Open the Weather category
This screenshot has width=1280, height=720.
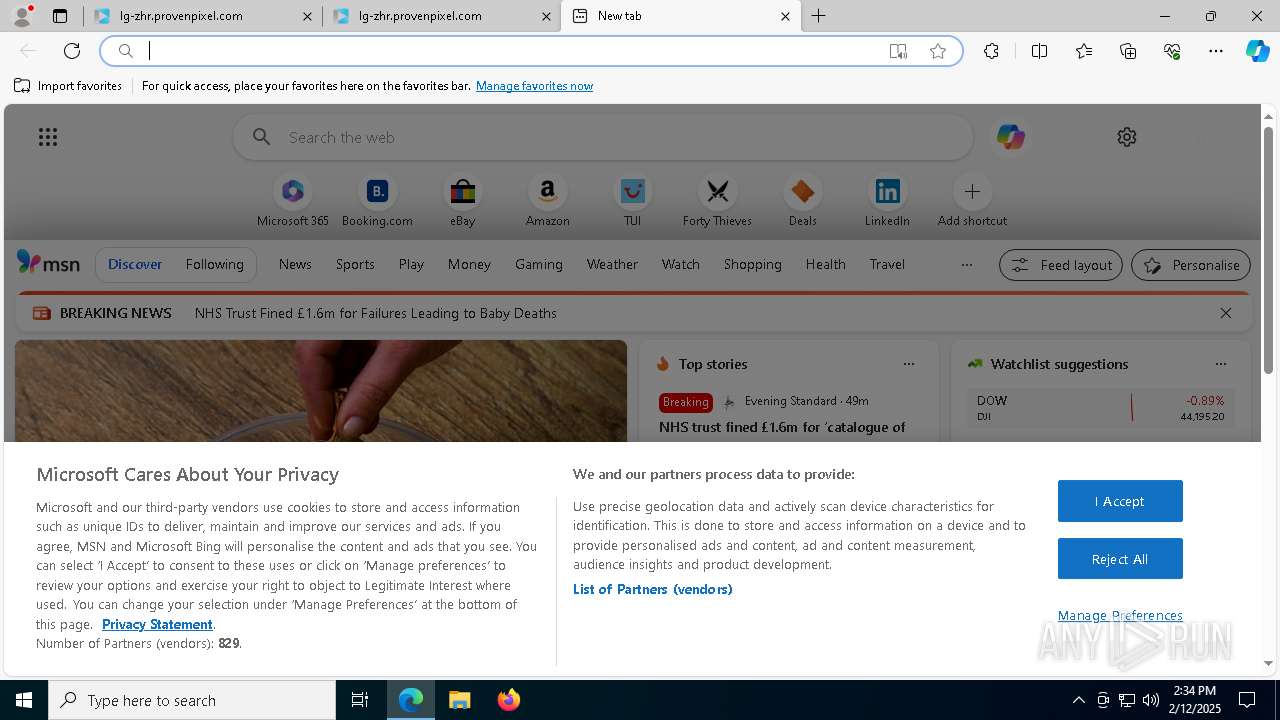point(612,264)
